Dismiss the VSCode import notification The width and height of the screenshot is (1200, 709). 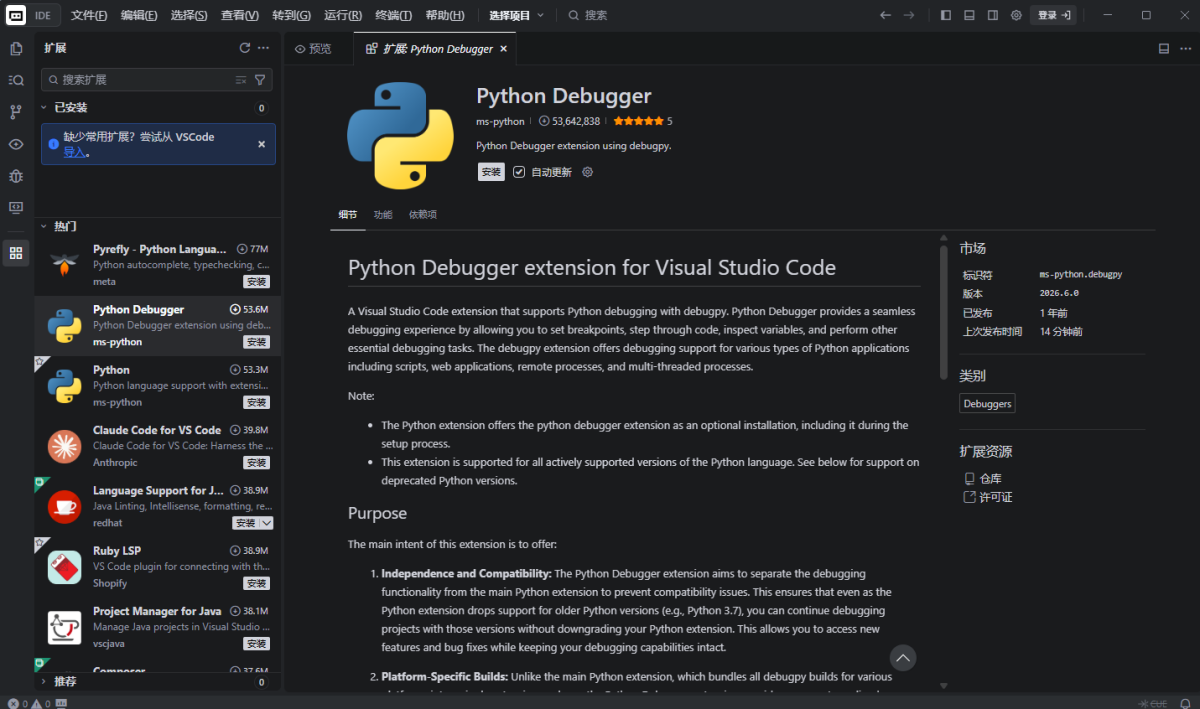coord(262,144)
